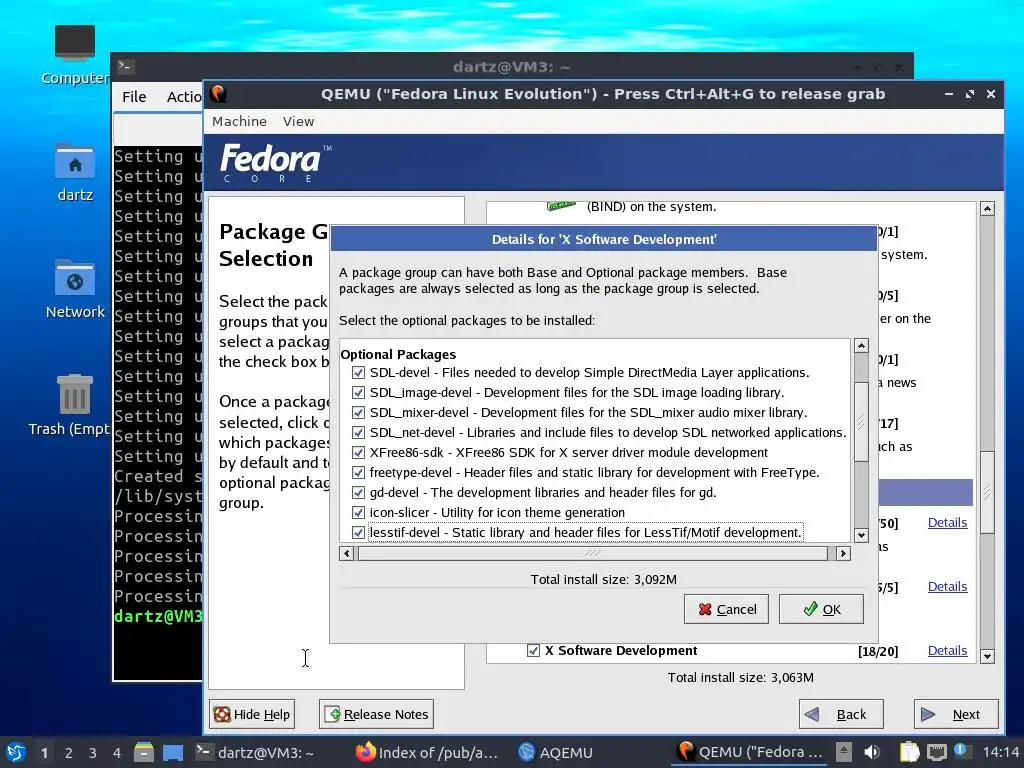Uncheck the SDL-devel optional package
The image size is (1024, 768).
(x=358, y=373)
